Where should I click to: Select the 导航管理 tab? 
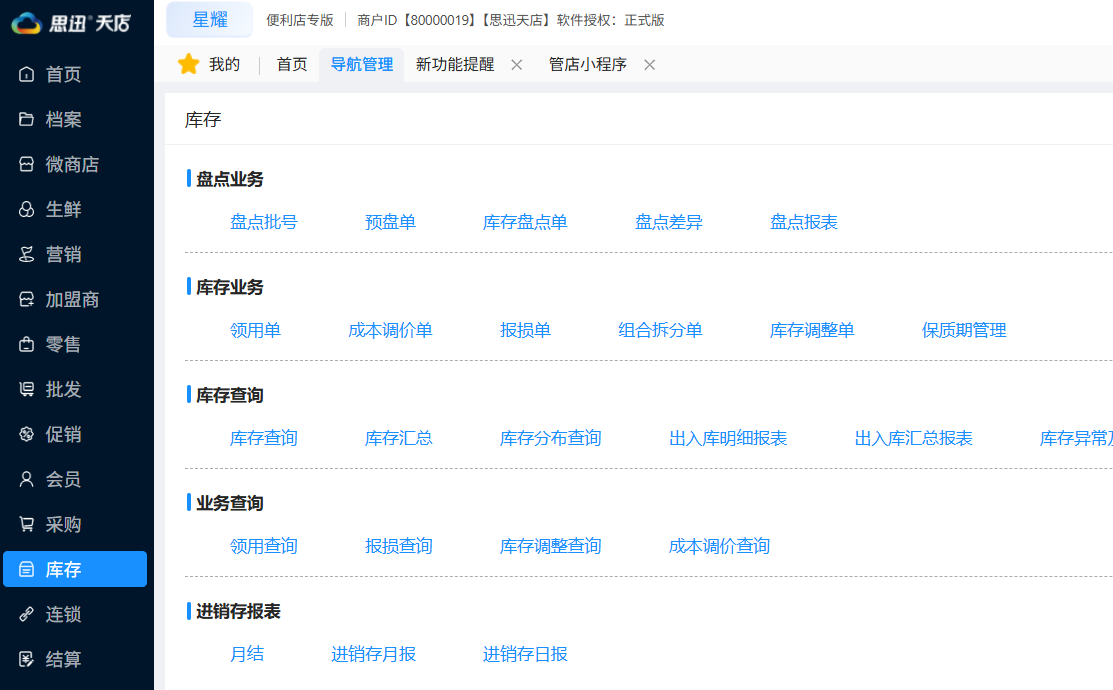click(361, 63)
